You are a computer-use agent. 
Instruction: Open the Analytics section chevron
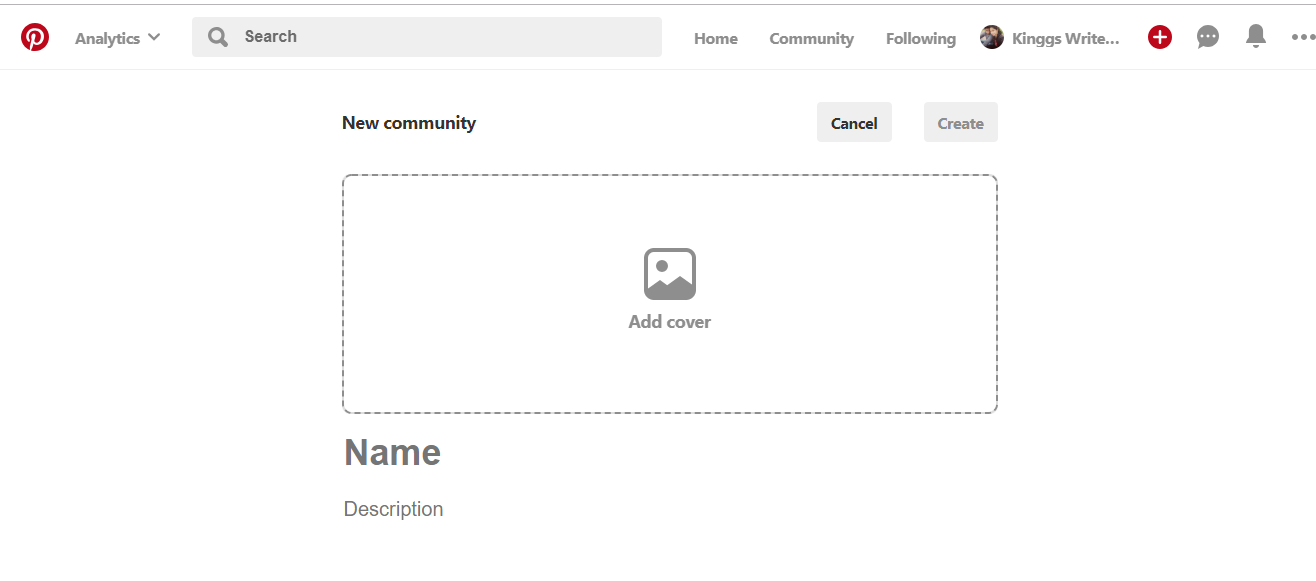pyautogui.click(x=155, y=37)
